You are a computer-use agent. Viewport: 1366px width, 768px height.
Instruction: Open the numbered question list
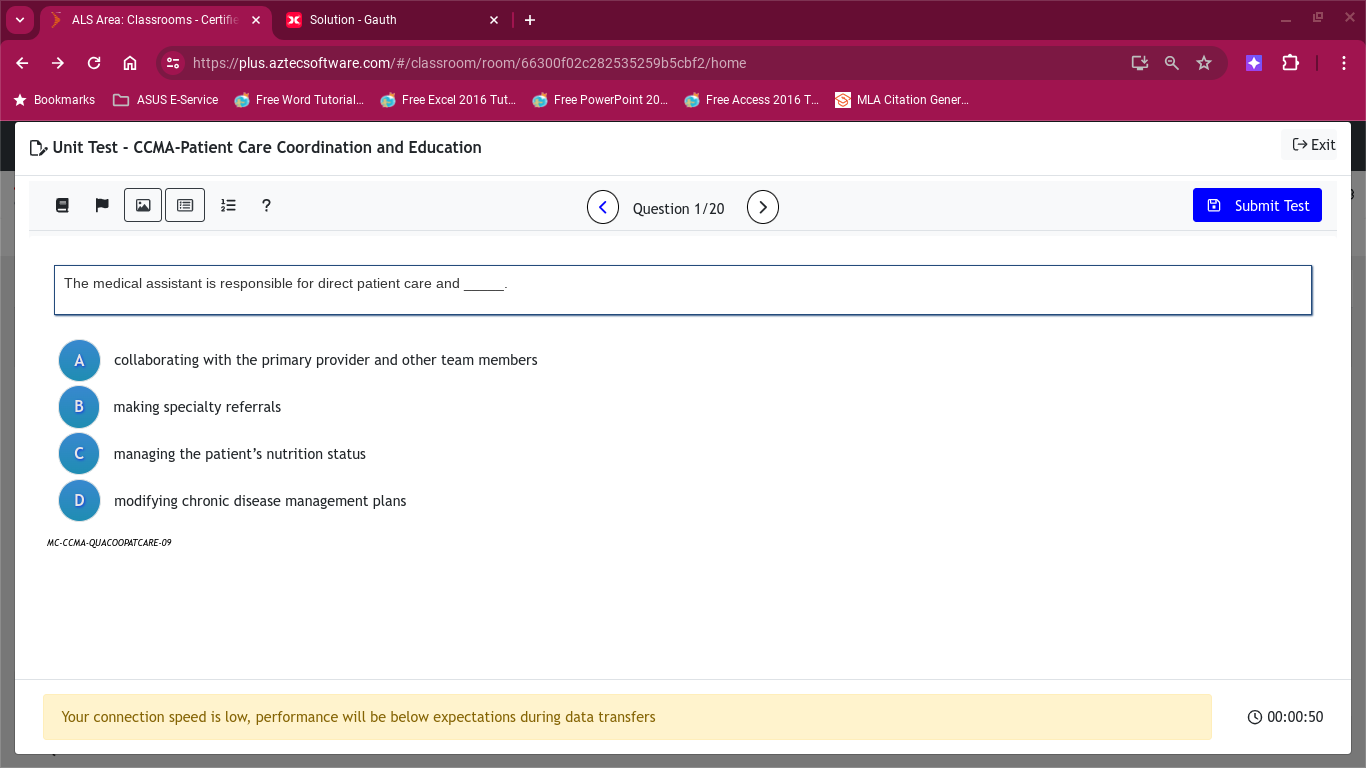(228, 205)
